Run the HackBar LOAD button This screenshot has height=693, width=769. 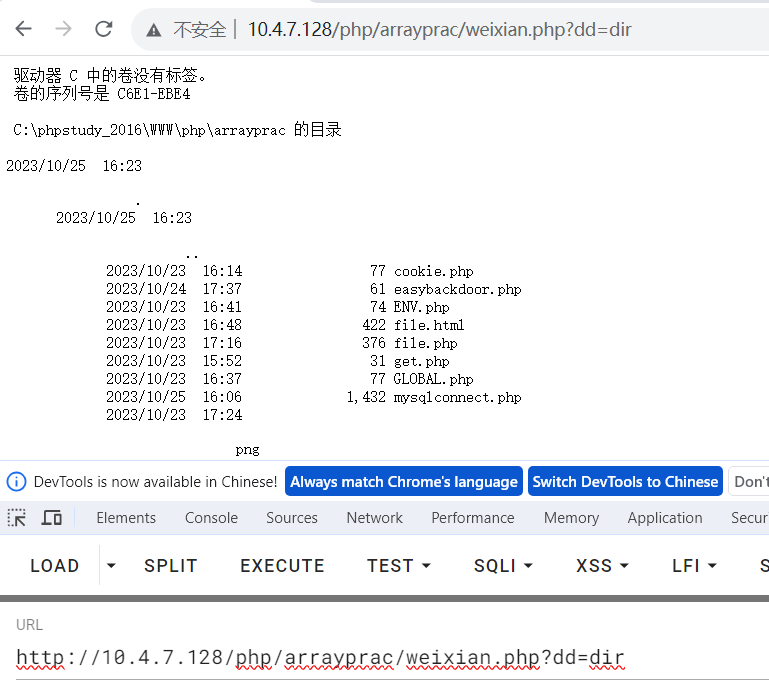click(54, 566)
